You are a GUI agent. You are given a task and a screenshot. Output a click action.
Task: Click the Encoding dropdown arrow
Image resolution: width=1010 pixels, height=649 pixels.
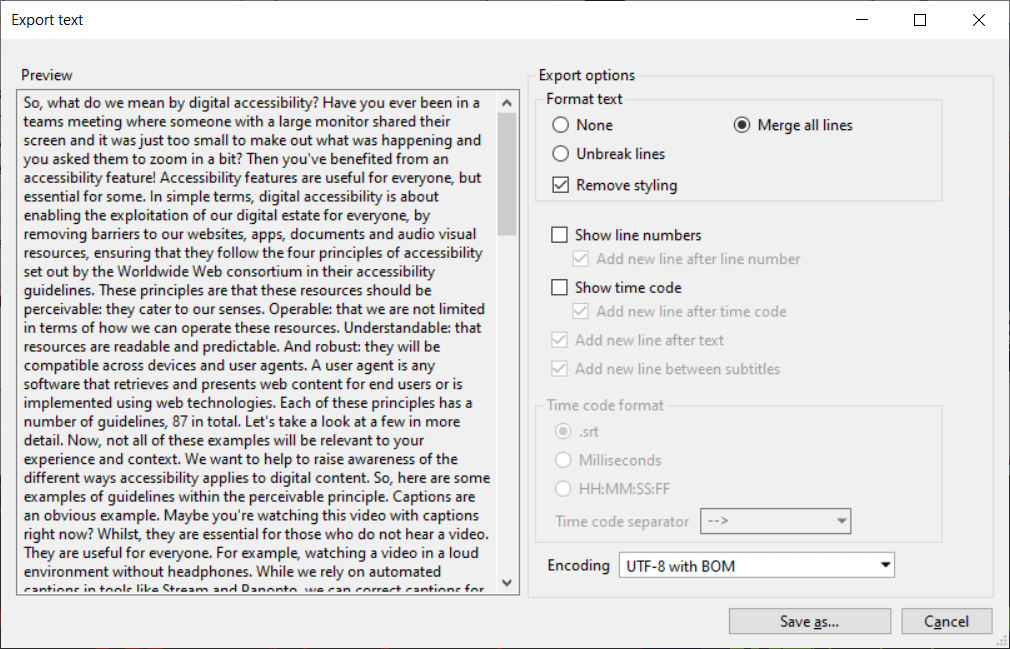pyautogui.click(x=886, y=566)
